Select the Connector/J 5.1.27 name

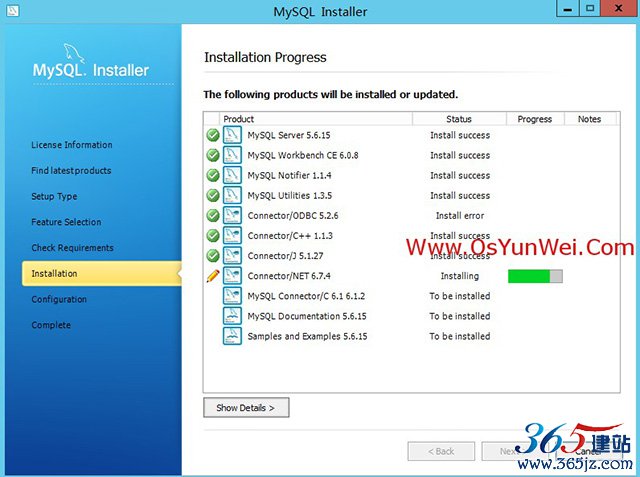pyautogui.click(x=285, y=256)
